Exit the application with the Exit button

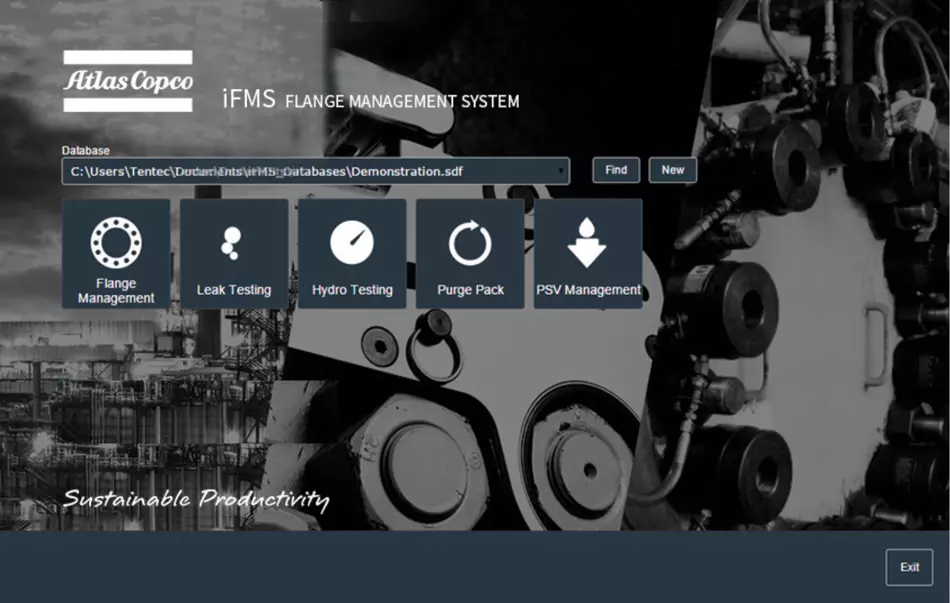pyautogui.click(x=909, y=567)
